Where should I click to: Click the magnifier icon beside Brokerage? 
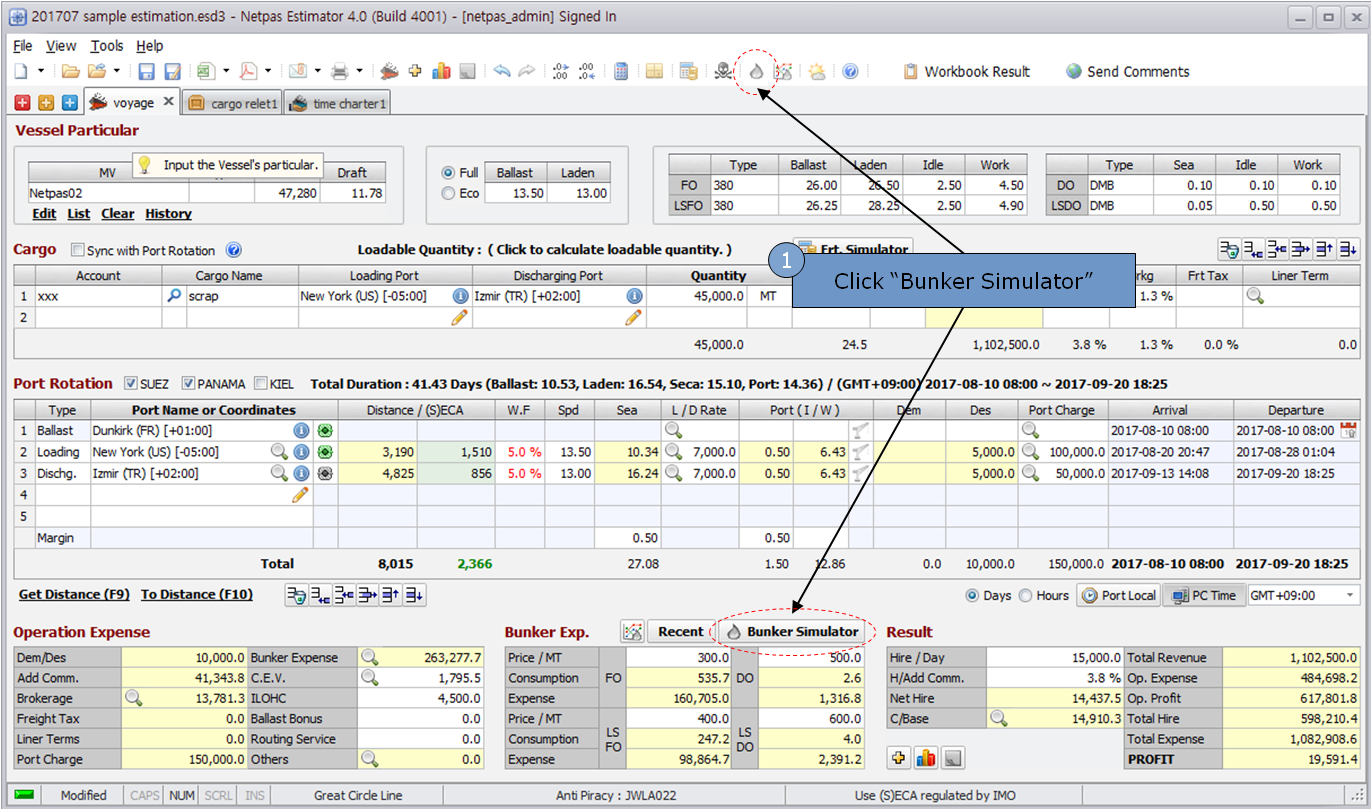[x=132, y=697]
